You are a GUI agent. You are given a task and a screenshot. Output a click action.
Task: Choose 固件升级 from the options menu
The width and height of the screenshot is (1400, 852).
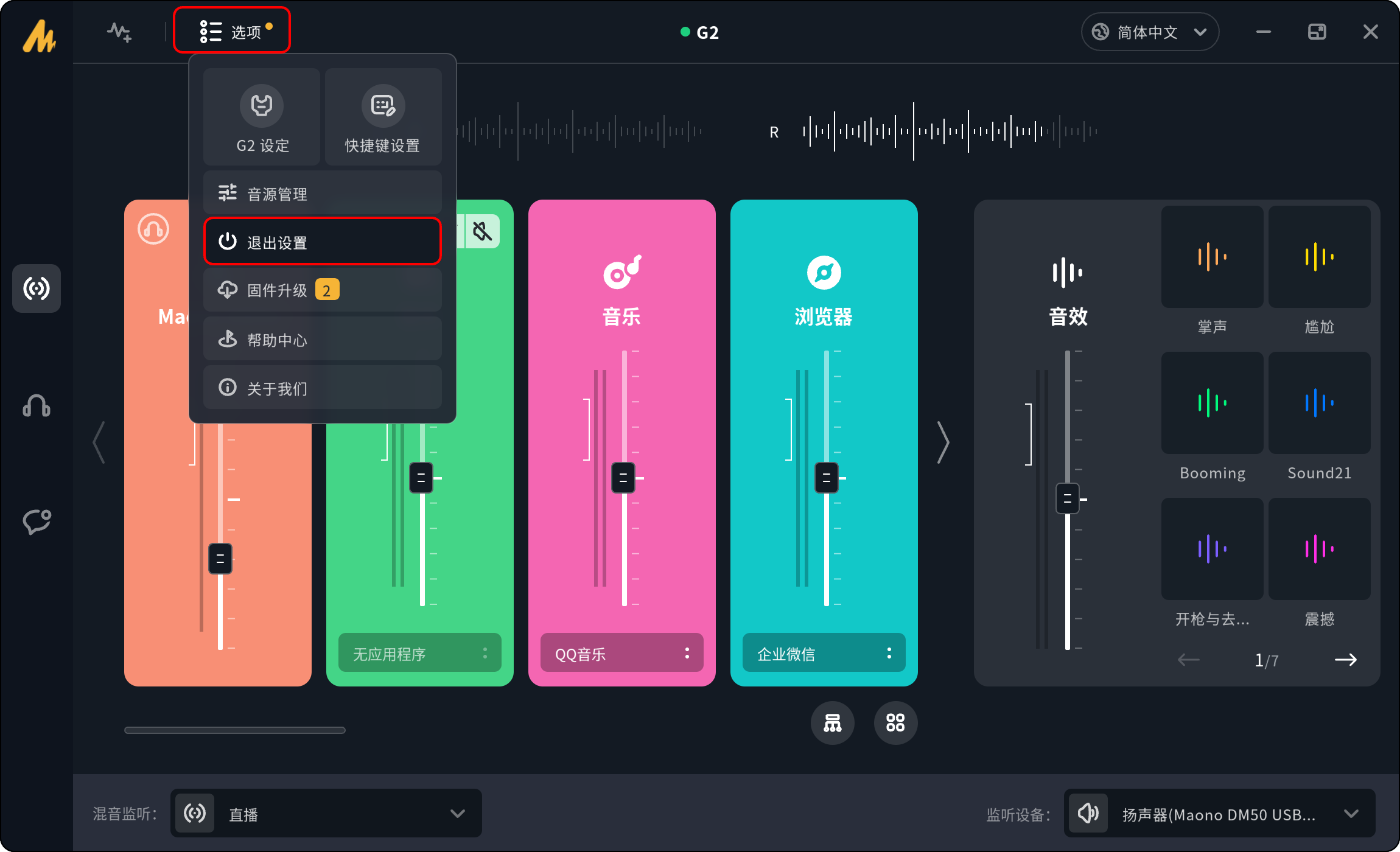(322, 290)
